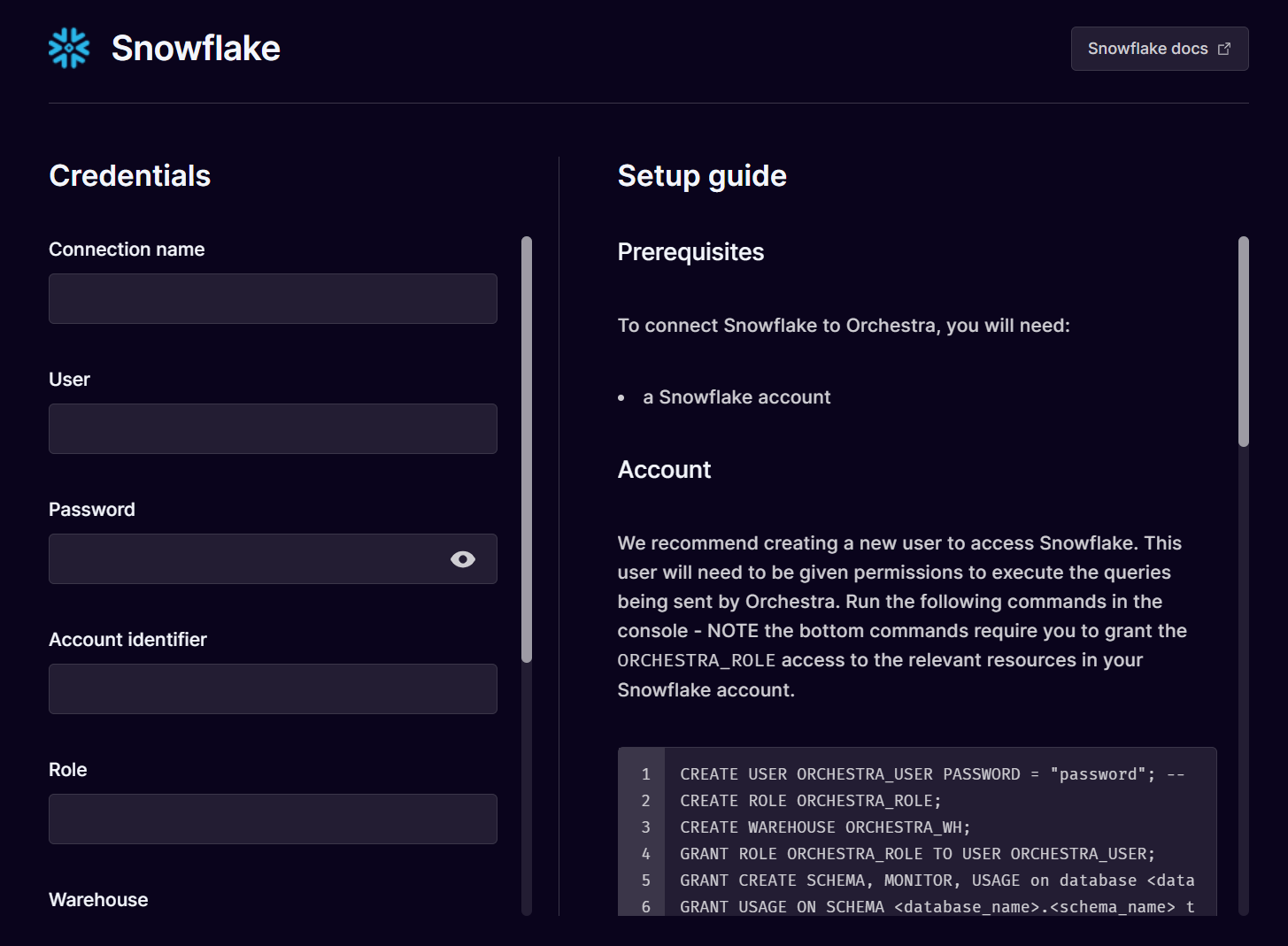This screenshot has height=946, width=1288.
Task: Click the Account identifier field
Action: tap(273, 688)
